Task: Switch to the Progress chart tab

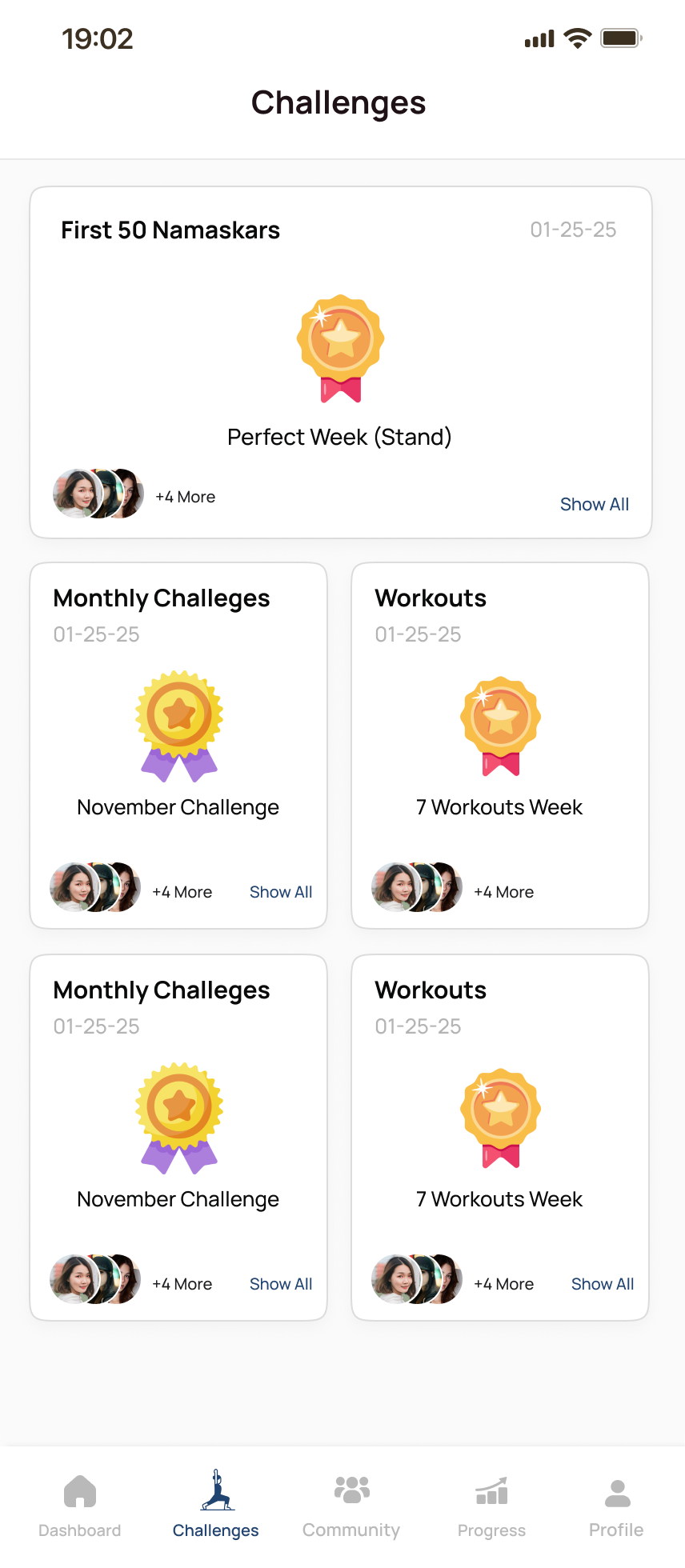Action: pos(491,1491)
